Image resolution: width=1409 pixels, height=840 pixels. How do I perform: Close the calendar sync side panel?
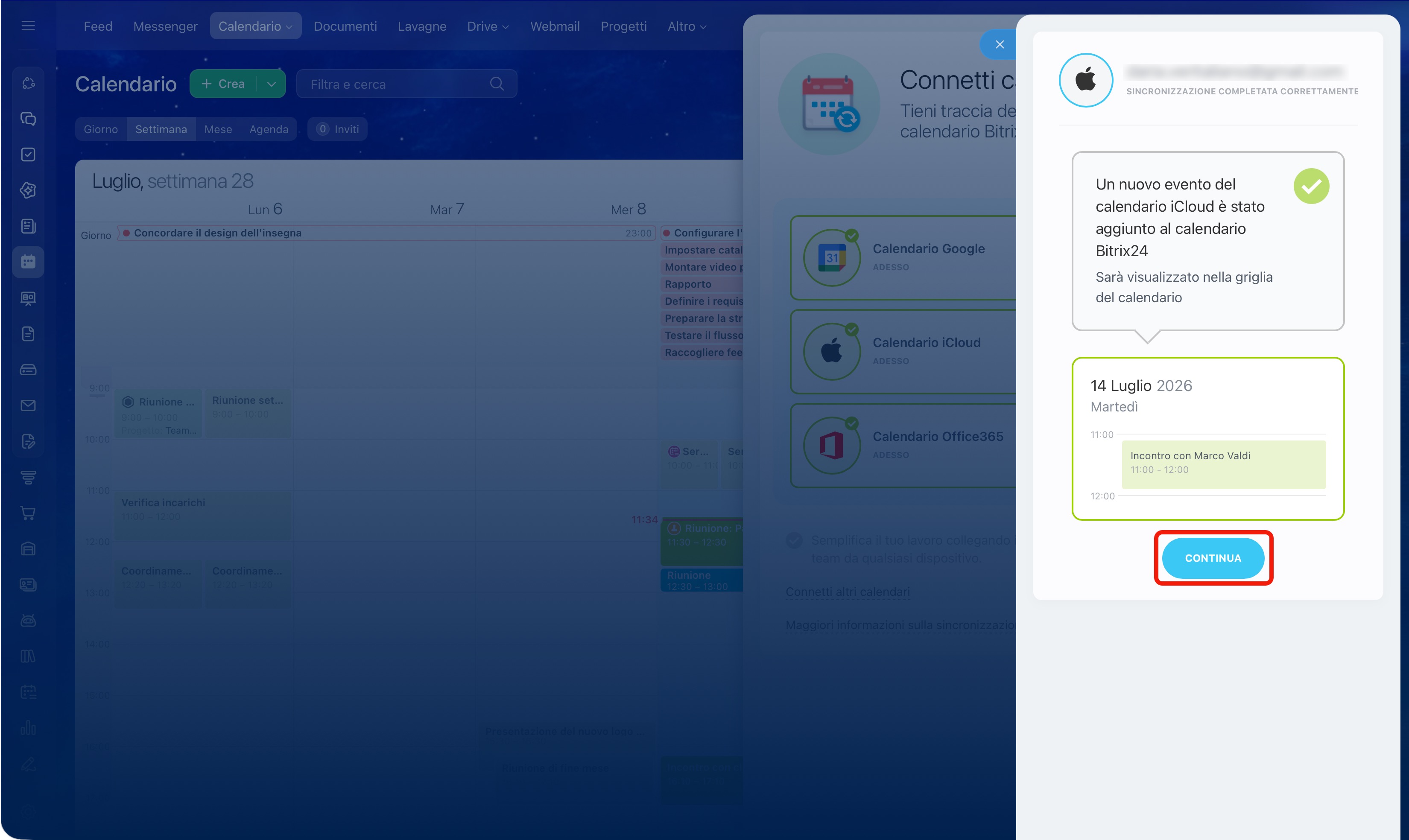point(1000,44)
